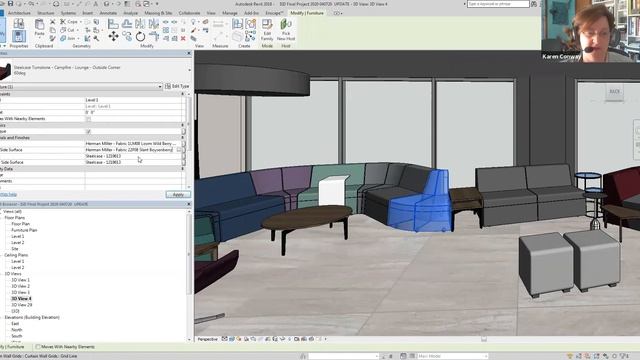Viewport: 640px width, 360px height.
Task: Collapse the Ceiling Plans tree node
Action: point(2,255)
